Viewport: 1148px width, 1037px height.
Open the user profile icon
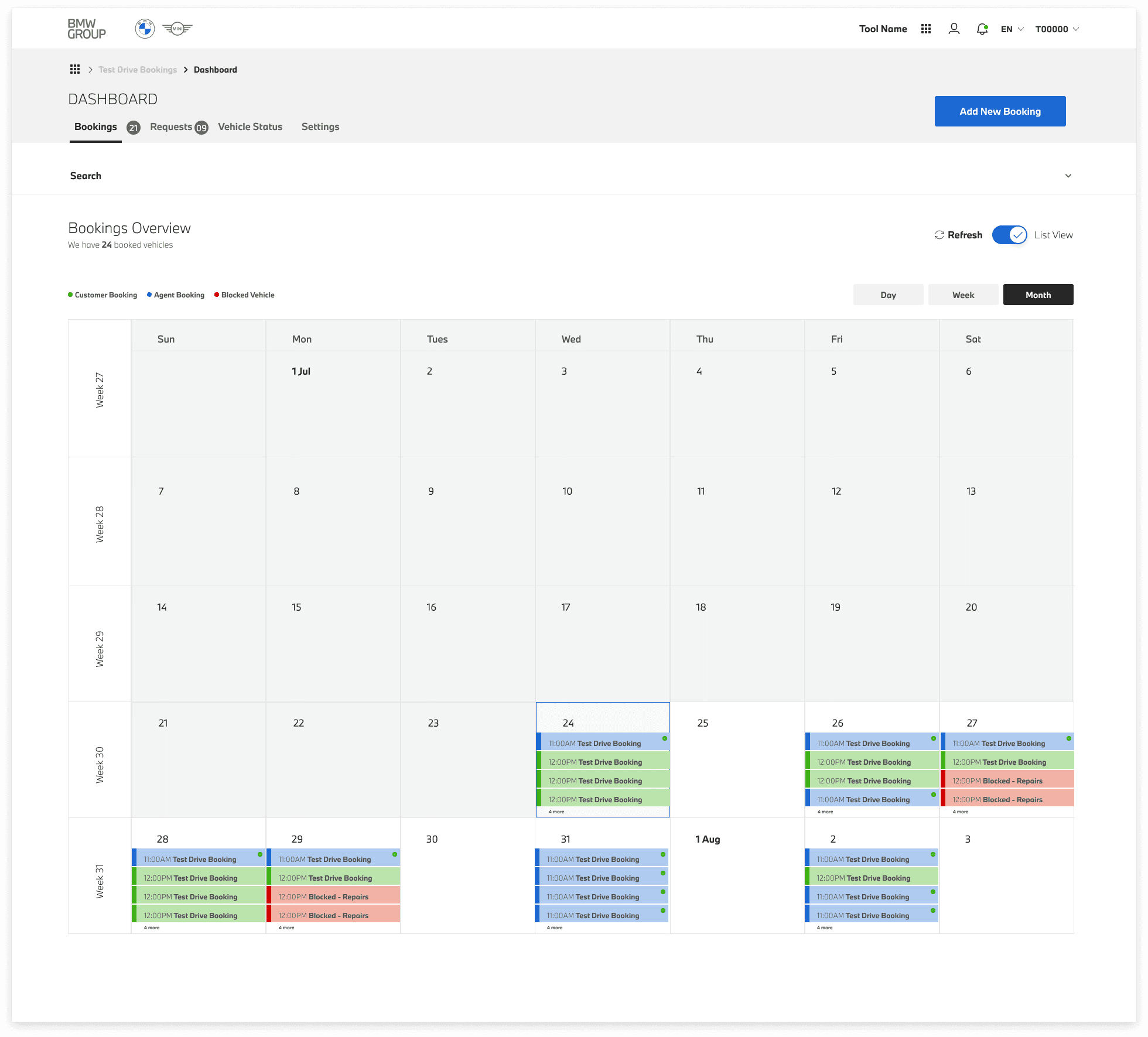(x=954, y=29)
